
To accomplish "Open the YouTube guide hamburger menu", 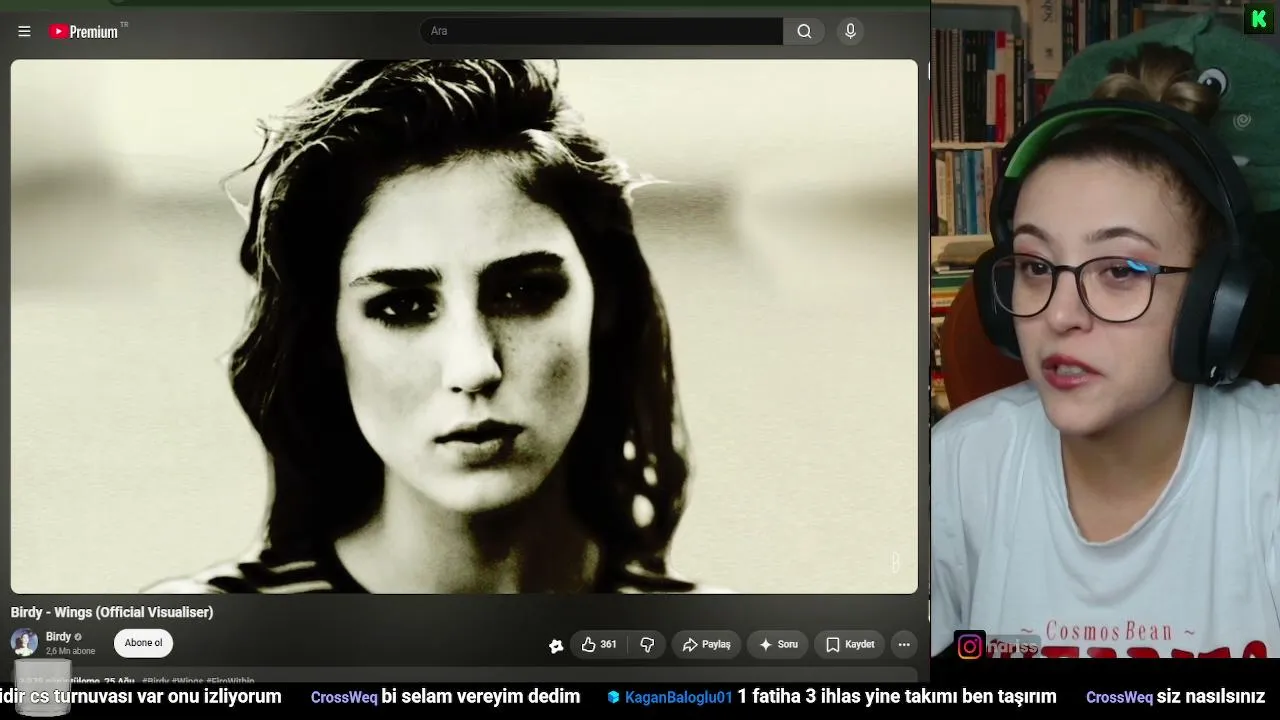I will (24, 31).
